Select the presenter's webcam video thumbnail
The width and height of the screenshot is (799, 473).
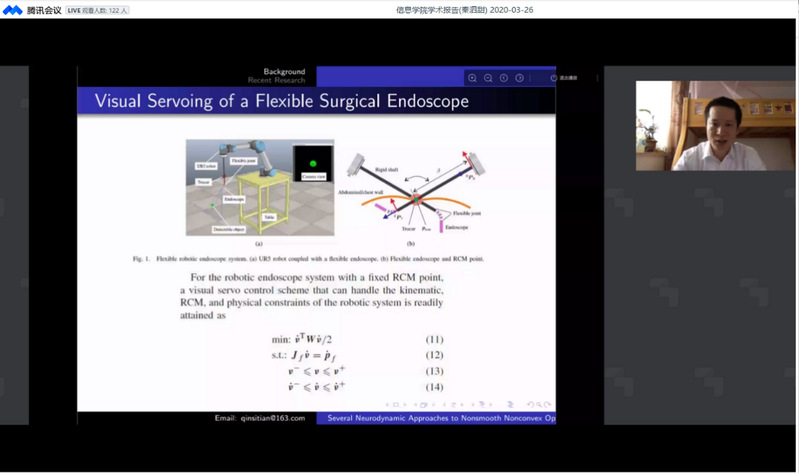pos(715,125)
